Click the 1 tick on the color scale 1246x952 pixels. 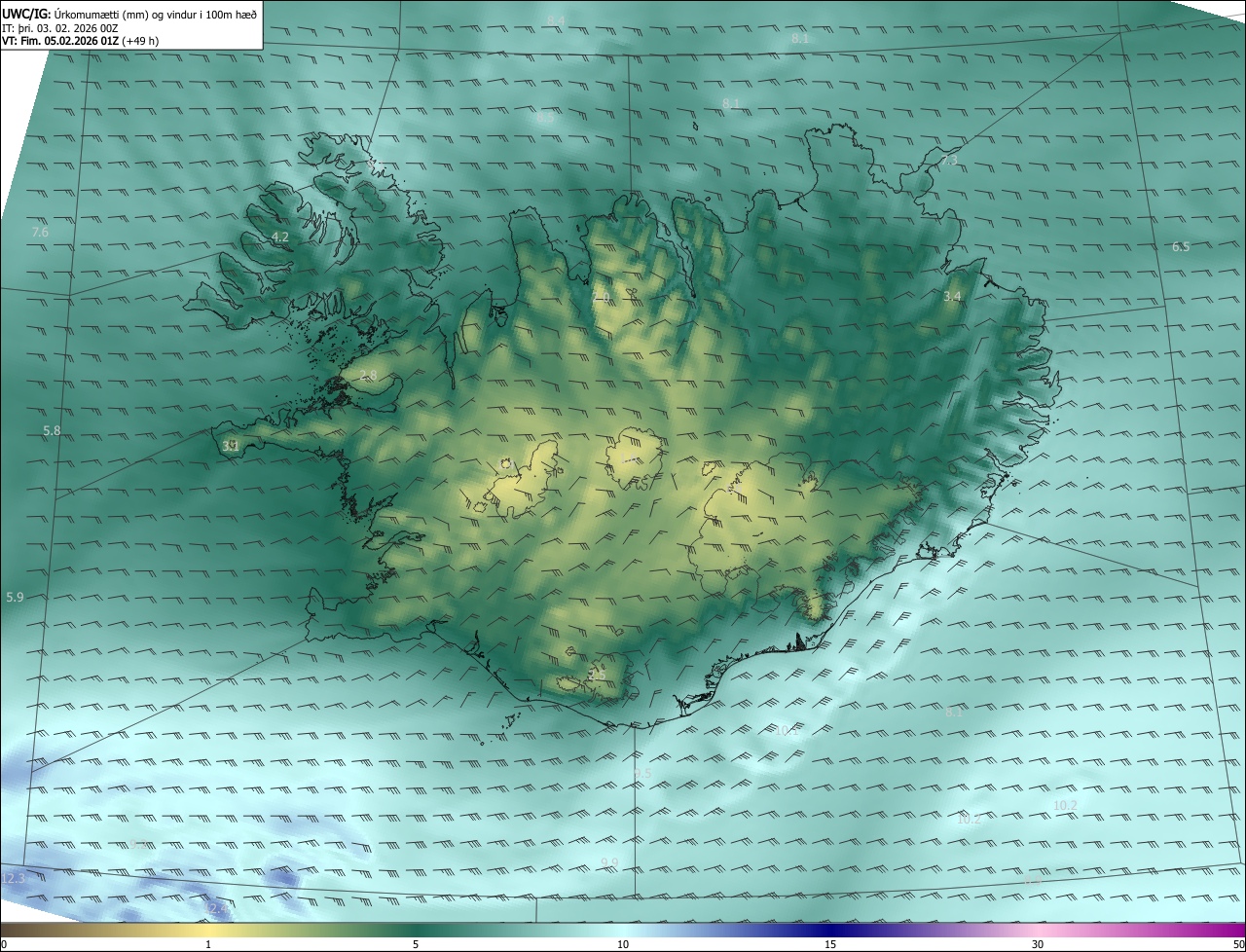(208, 945)
